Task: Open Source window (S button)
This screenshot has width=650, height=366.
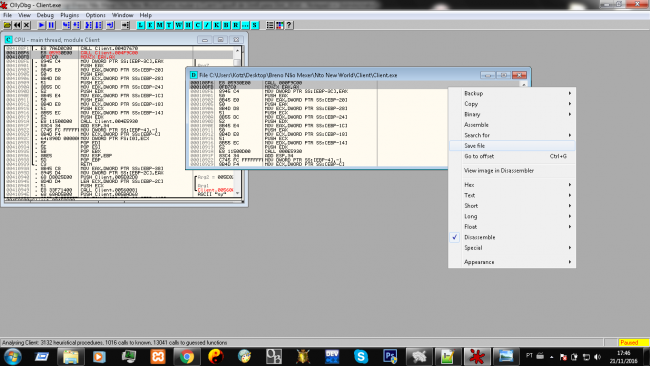Action: pos(255,25)
